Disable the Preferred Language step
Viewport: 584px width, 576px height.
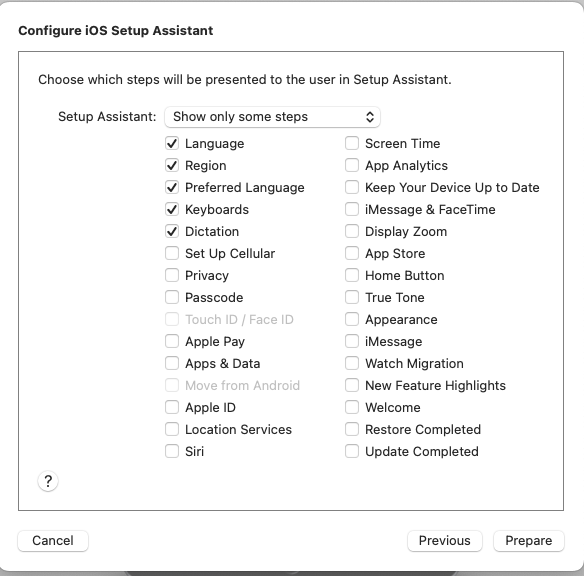[172, 187]
